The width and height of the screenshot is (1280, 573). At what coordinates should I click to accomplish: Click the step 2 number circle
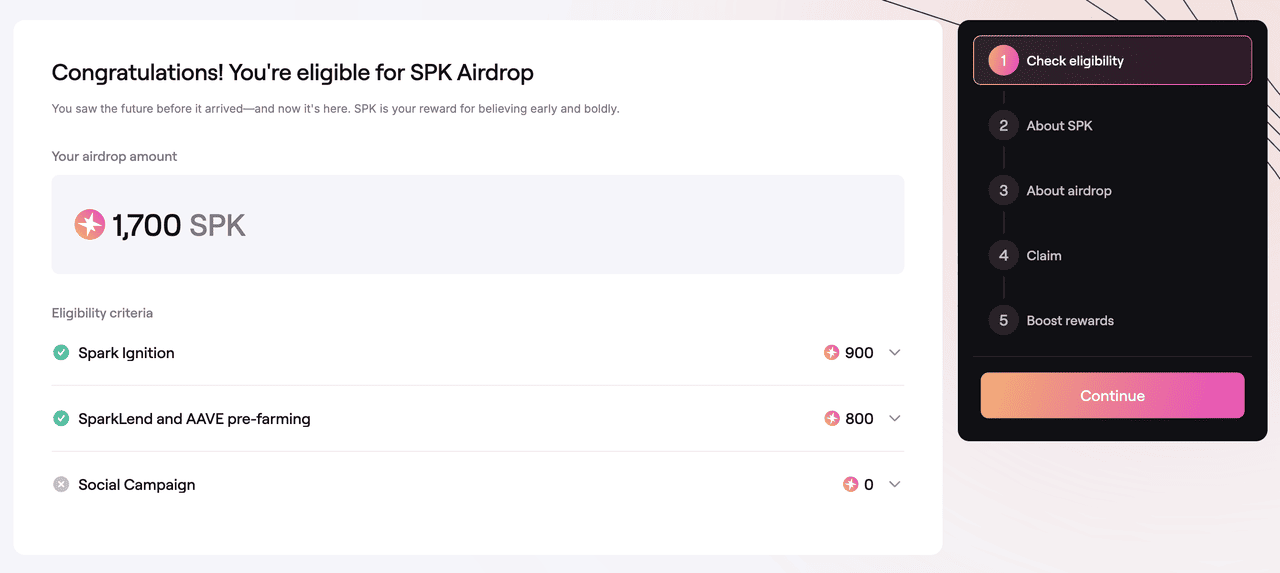[x=1003, y=126]
